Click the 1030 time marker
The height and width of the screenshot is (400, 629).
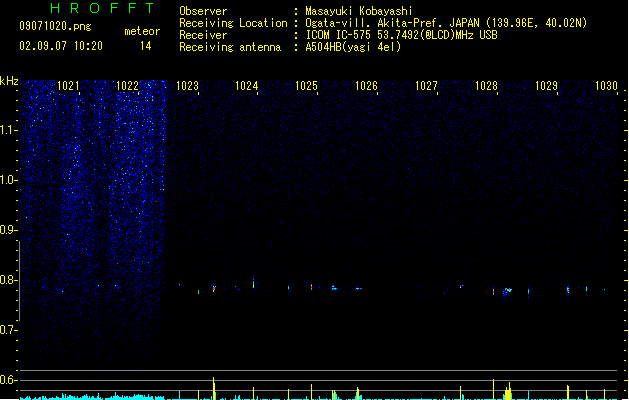tap(606, 86)
